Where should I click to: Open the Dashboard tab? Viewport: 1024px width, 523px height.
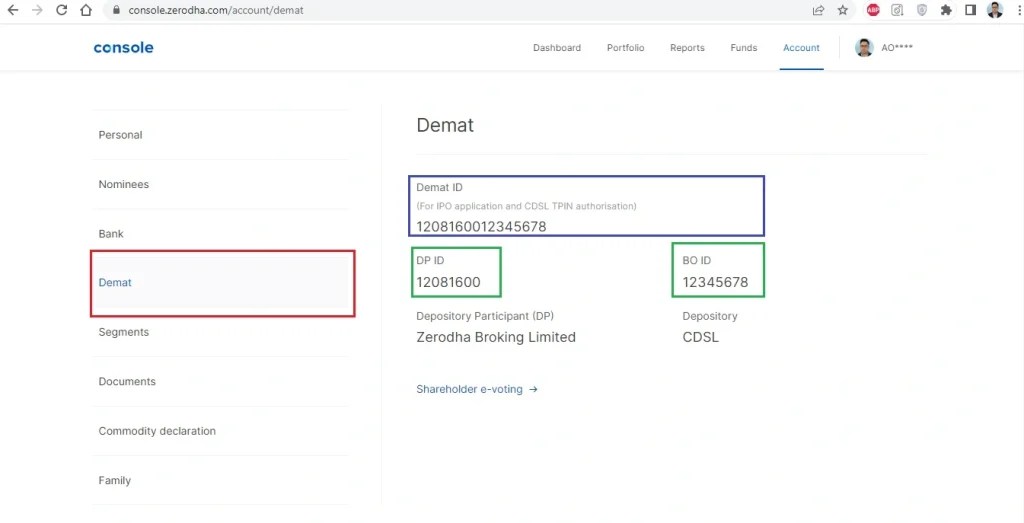point(556,48)
